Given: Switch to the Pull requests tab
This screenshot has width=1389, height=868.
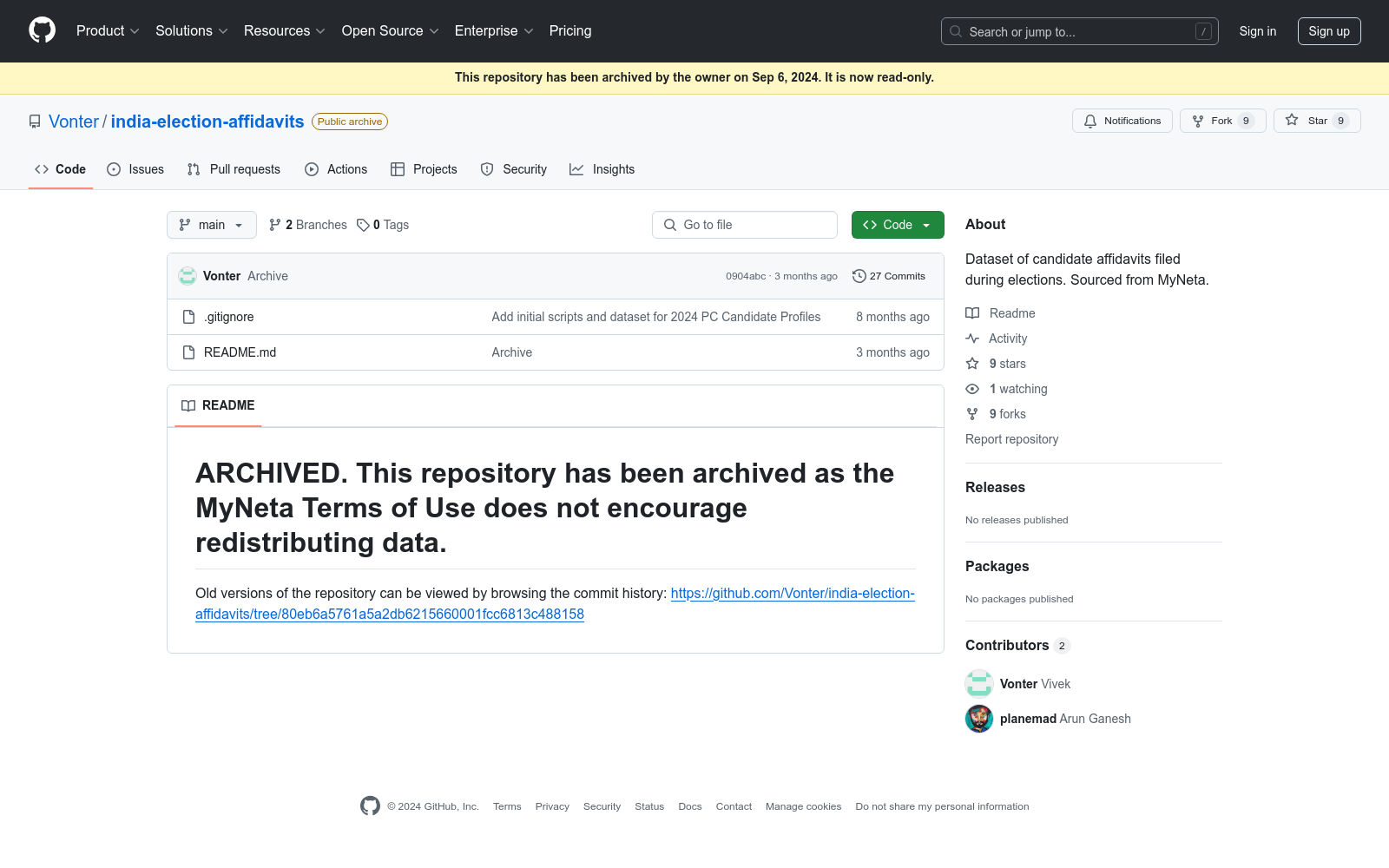Looking at the screenshot, I should 234,169.
